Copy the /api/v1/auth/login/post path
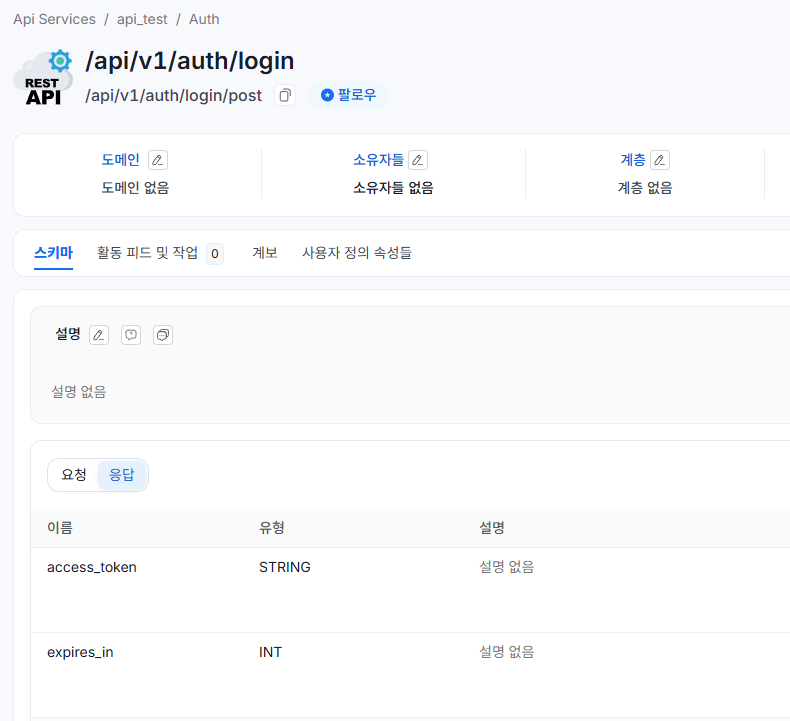The image size is (790, 721). coord(285,95)
